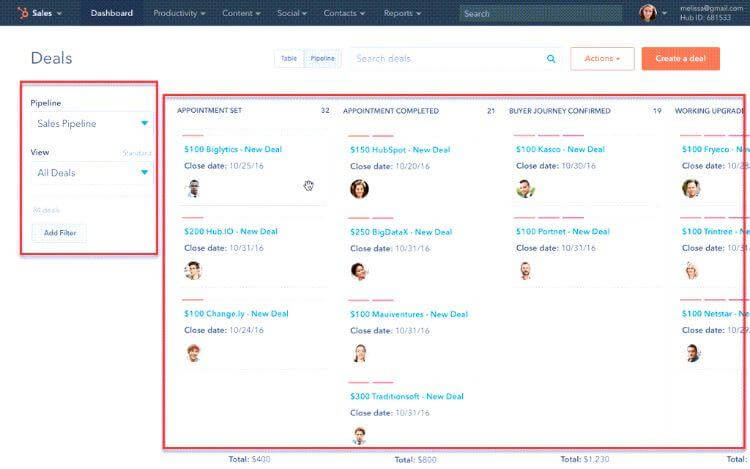This screenshot has height=469, width=750.
Task: Click owner avatar on Mauiventures deal
Action: coord(359,353)
